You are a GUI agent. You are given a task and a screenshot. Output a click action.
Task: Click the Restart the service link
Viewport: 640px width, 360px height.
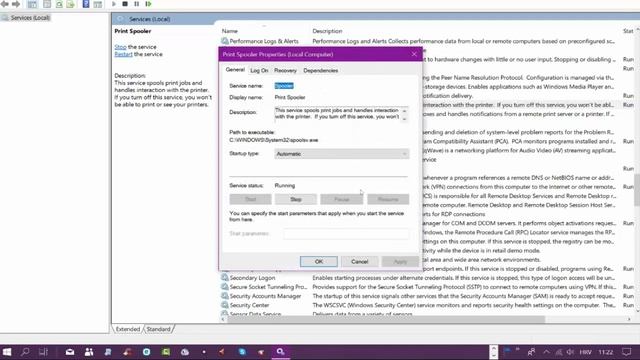(123, 54)
